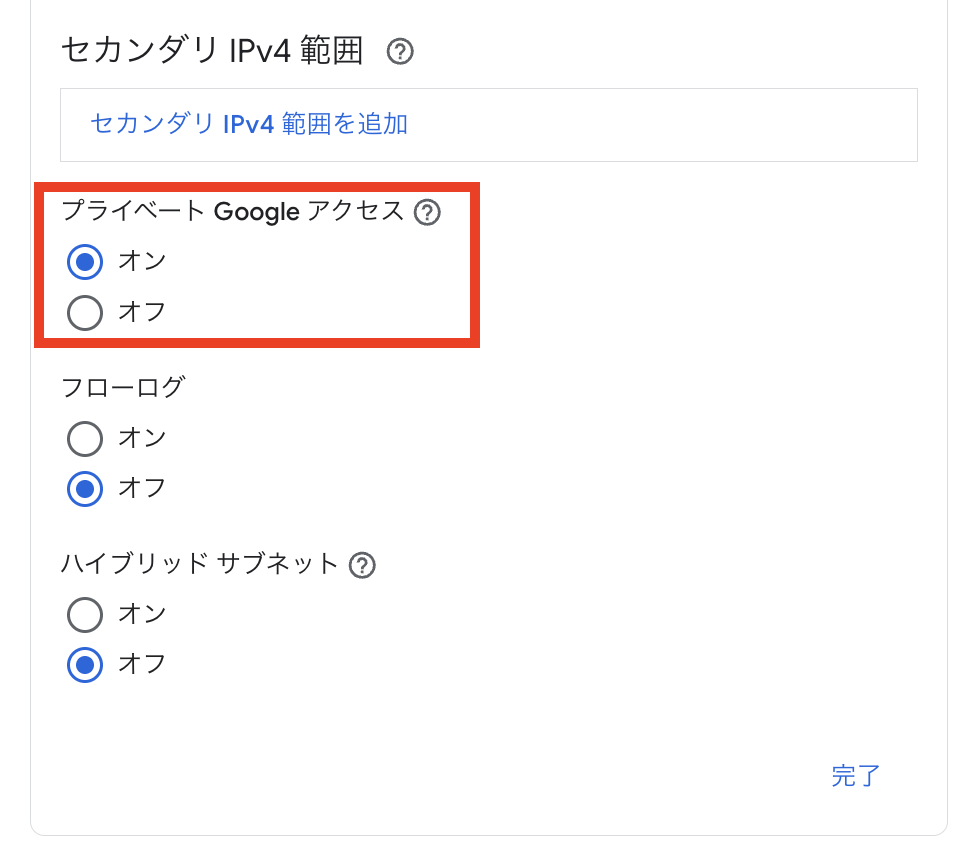The height and width of the screenshot is (856, 980).
Task: Click オン text label under フローログ
Action: point(142,437)
